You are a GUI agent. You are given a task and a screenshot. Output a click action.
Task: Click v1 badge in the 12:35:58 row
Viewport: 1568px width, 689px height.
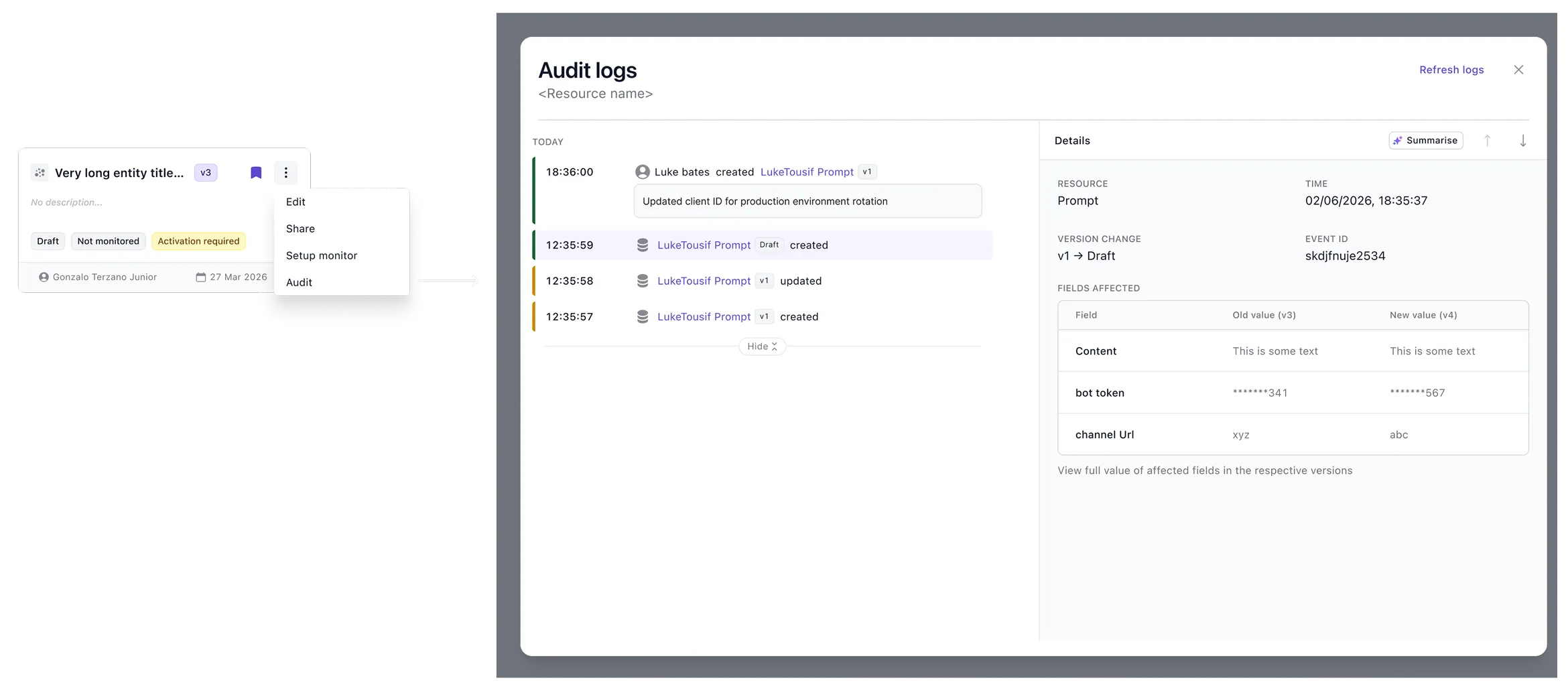[764, 281]
